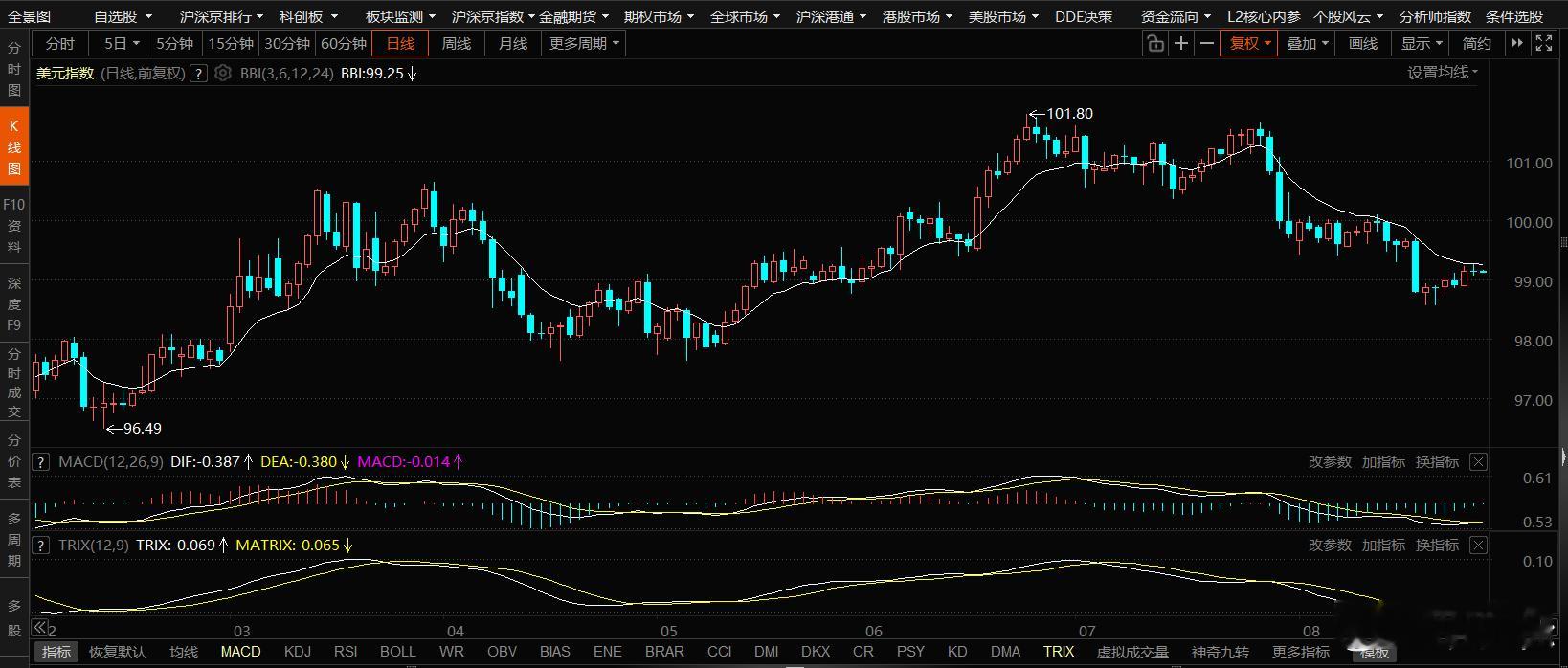Screen dimensions: 1568x668
Task: Toggle 简约 simple mode
Action: click(x=1477, y=43)
